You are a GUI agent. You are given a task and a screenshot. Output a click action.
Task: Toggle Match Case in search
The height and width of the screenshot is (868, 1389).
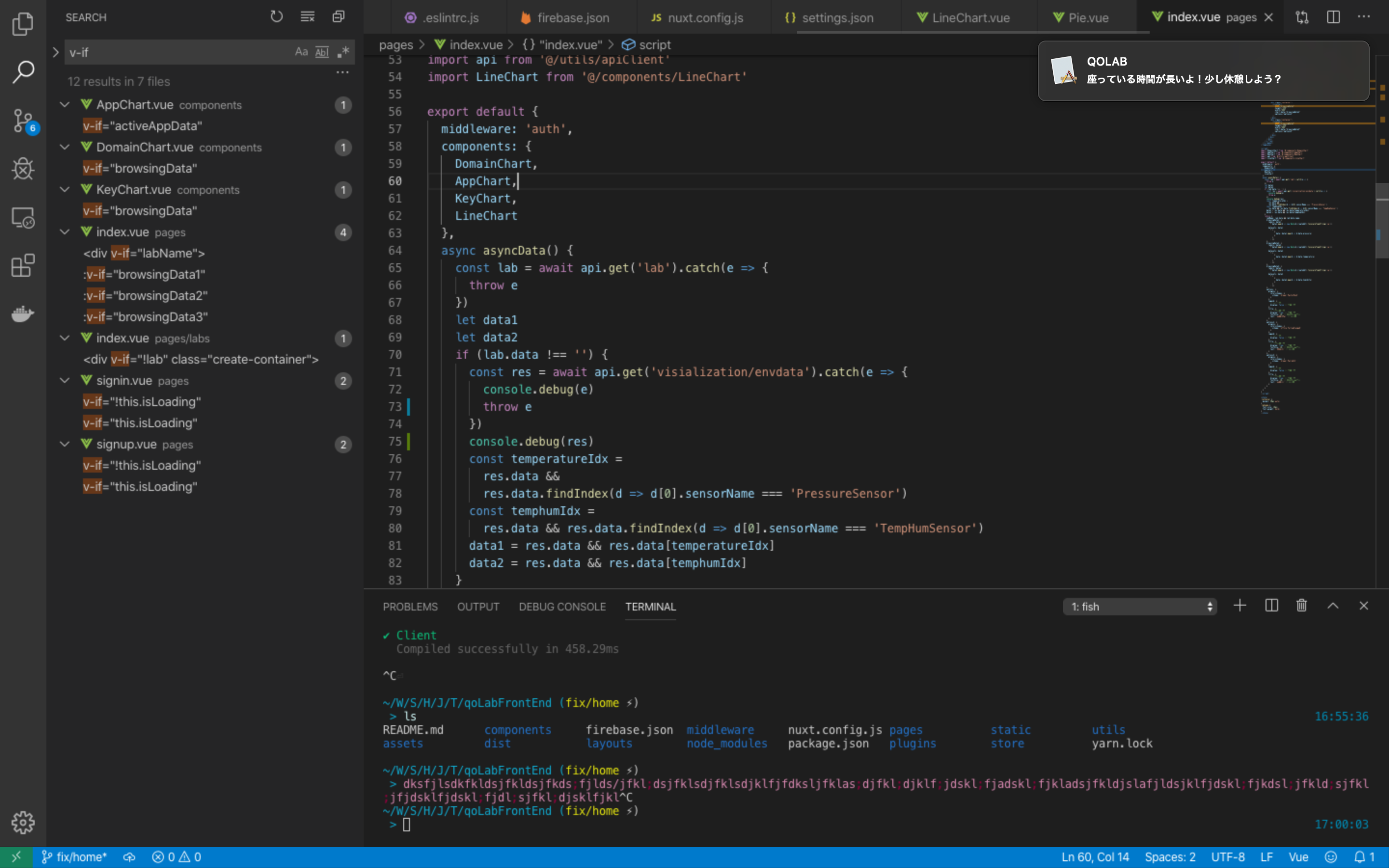(301, 52)
